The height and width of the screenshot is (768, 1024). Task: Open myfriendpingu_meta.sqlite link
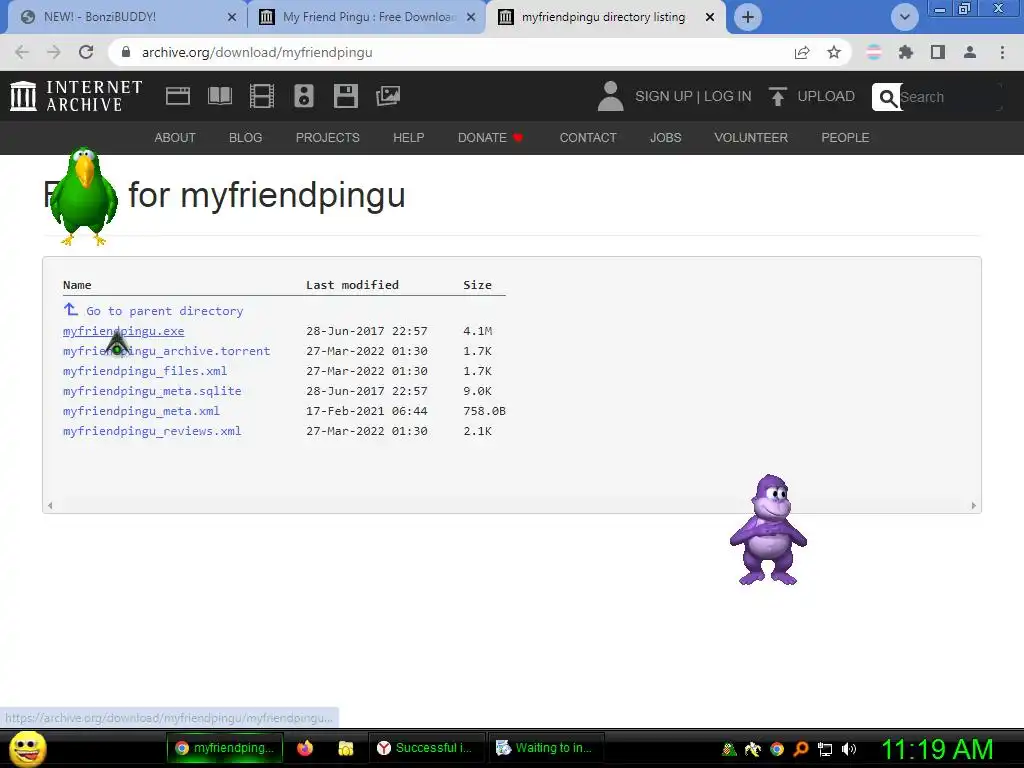tap(152, 391)
